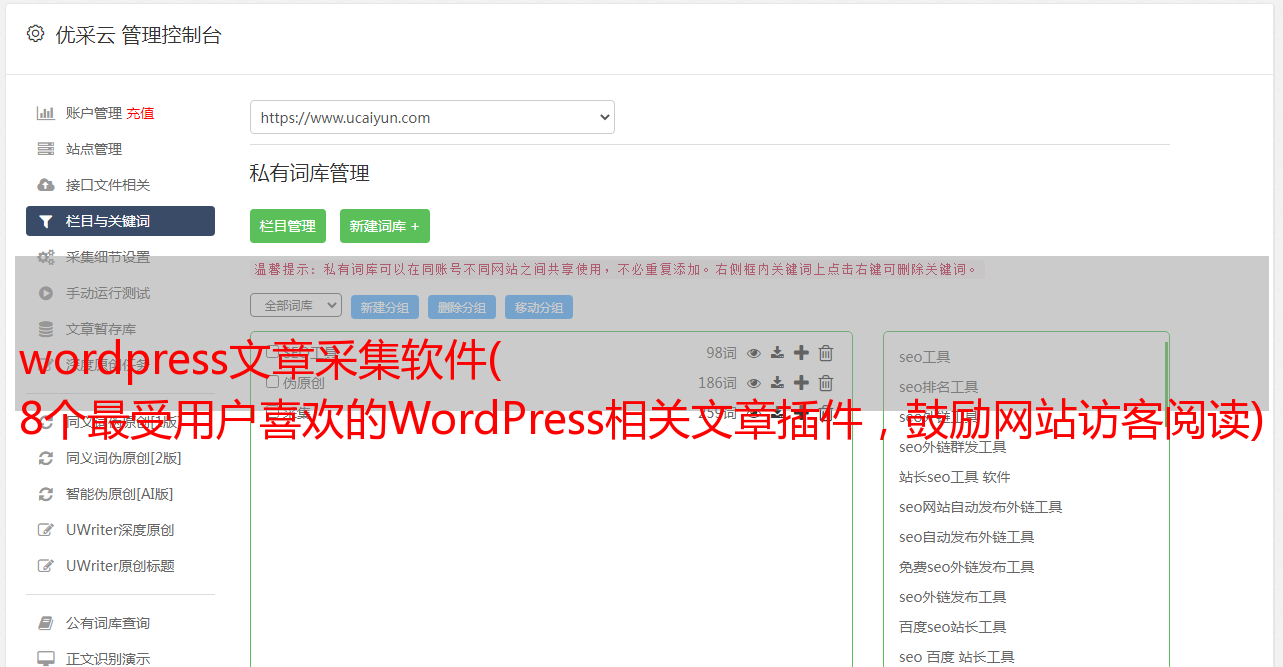This screenshot has width=1283, height=667.
Task: Select keyword seo外链群发工具
Action: pos(953,447)
